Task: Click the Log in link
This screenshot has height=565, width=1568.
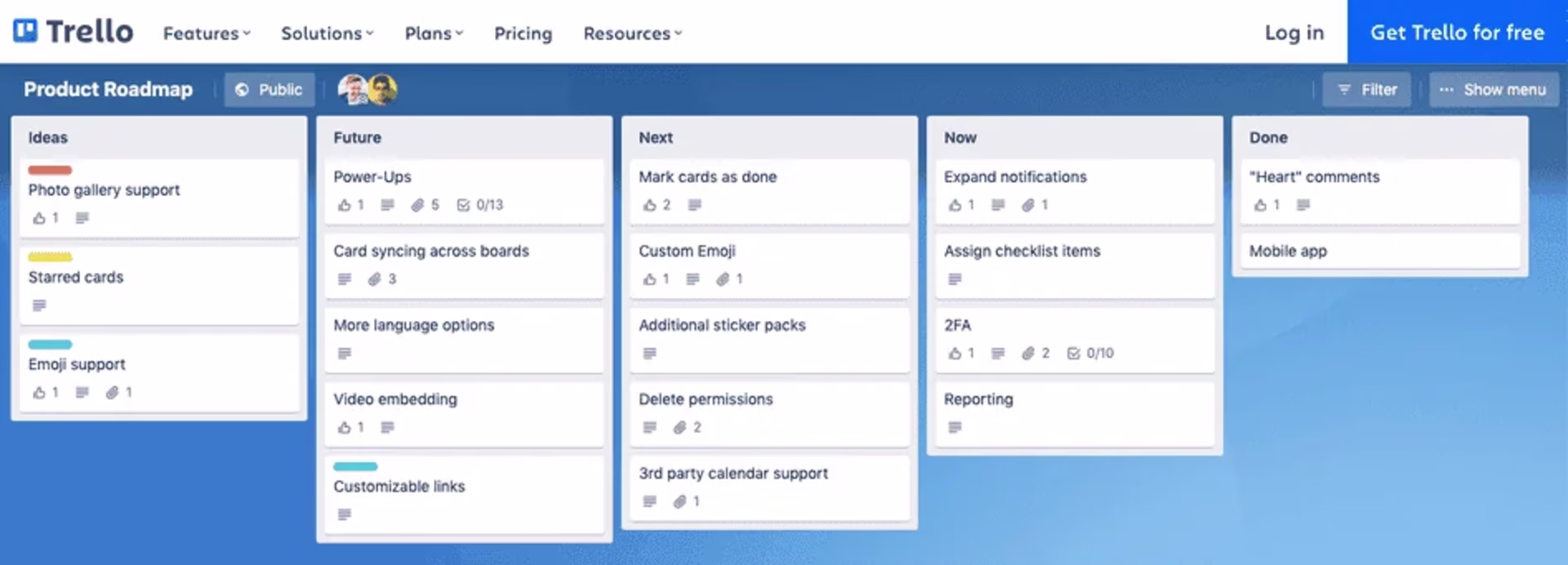Action: pyautogui.click(x=1294, y=33)
